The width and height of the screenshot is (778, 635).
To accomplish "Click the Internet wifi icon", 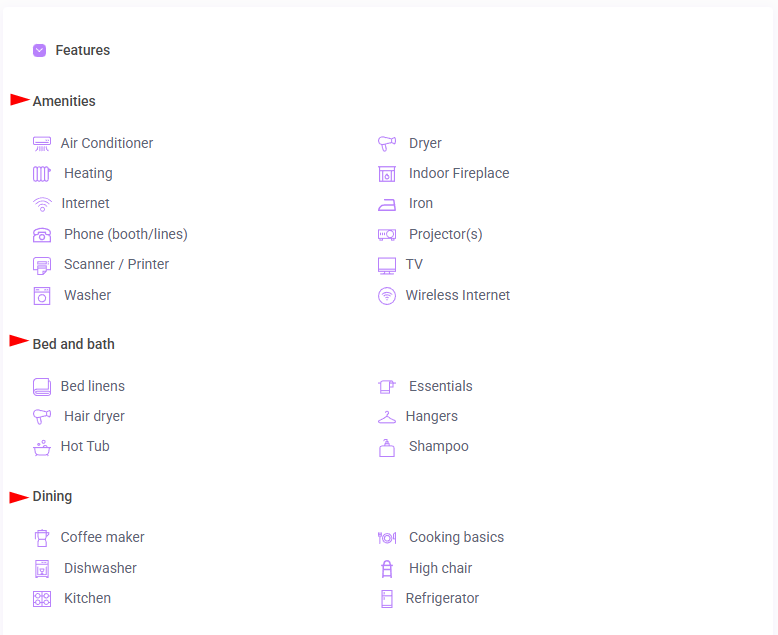I will [x=42, y=204].
